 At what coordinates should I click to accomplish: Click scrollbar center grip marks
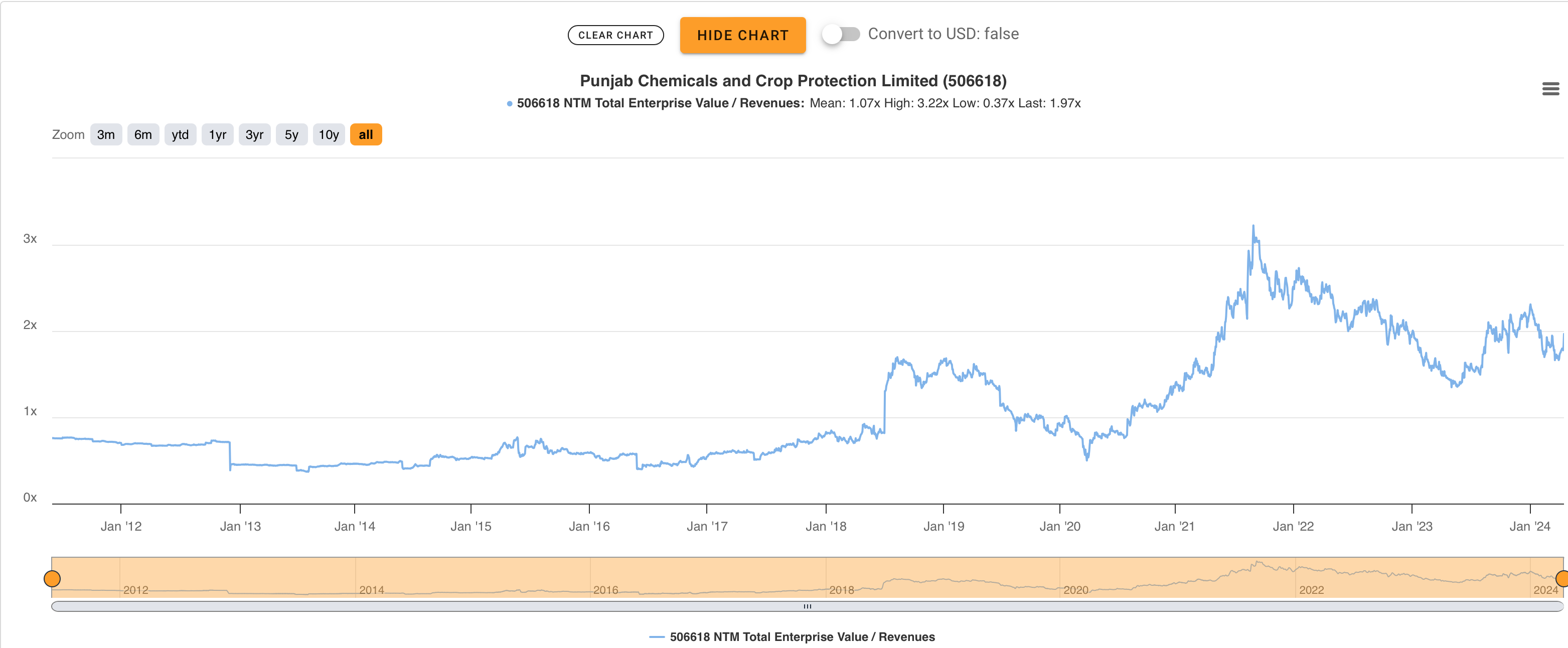[x=807, y=606]
